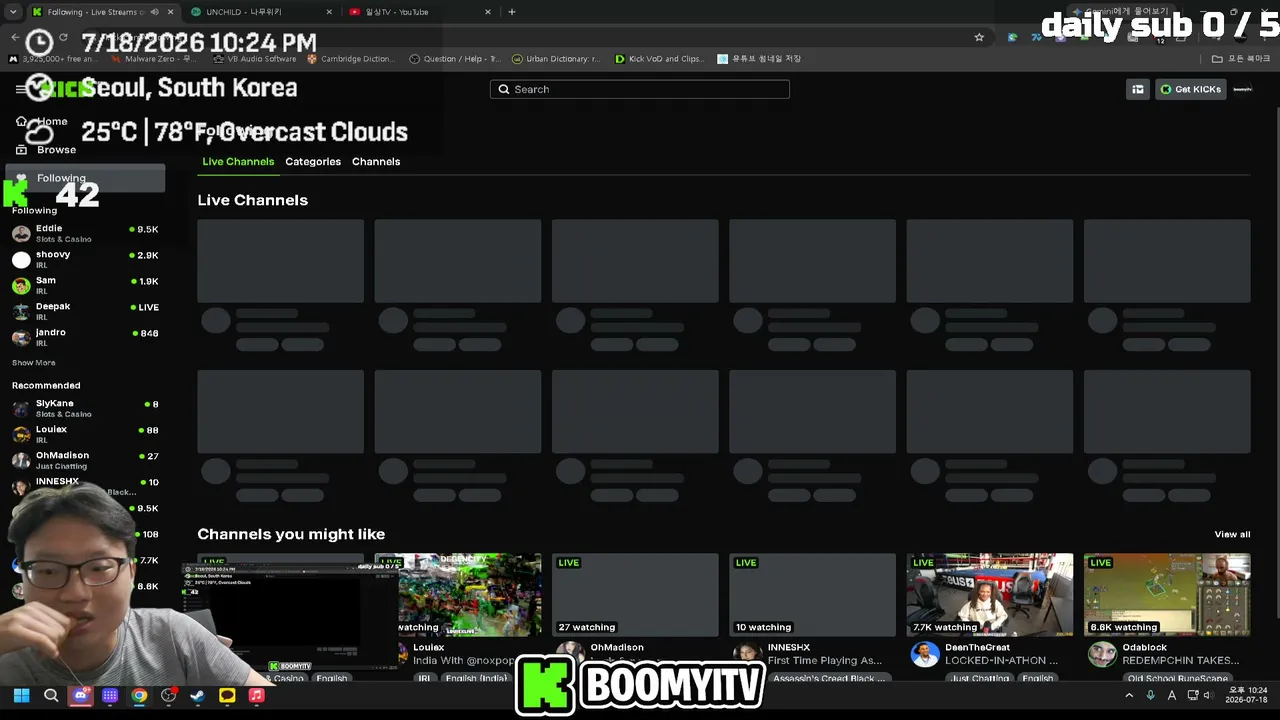Open OhMadison's 27 watching stream thumbnail
This screenshot has height=720, width=1280.
(635, 595)
